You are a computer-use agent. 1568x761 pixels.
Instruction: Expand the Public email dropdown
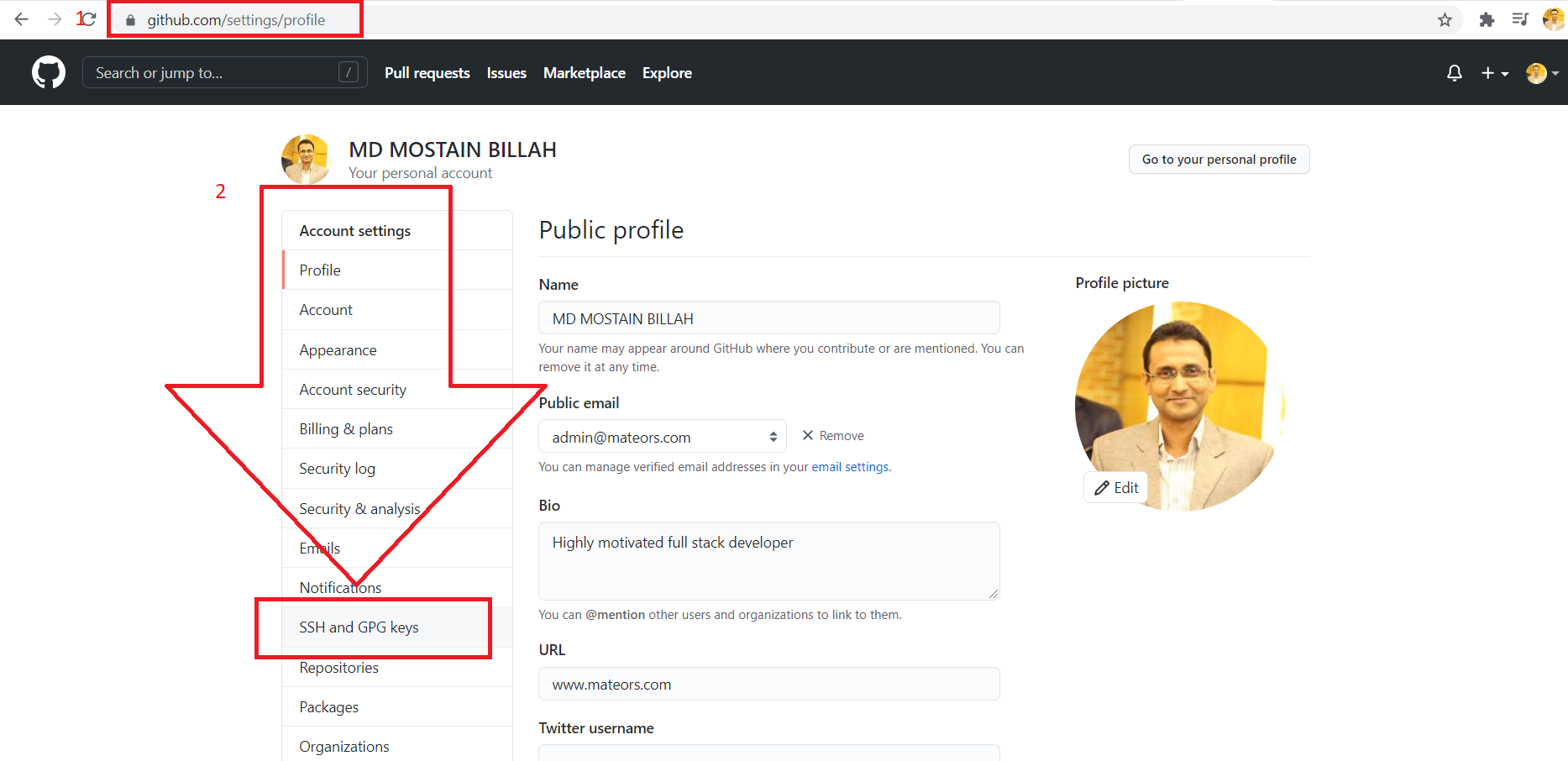pos(662,437)
